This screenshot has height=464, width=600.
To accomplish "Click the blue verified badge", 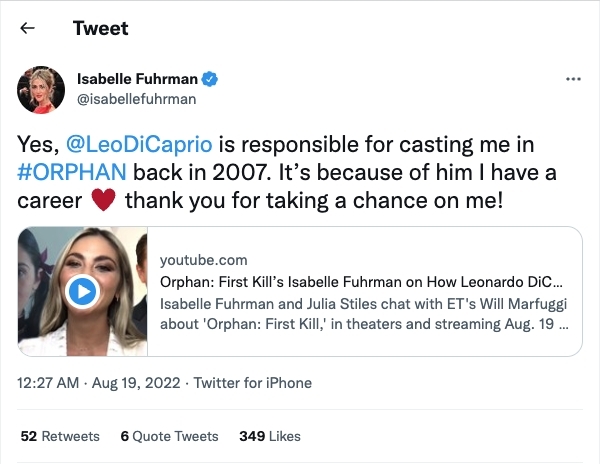I will point(212,79).
